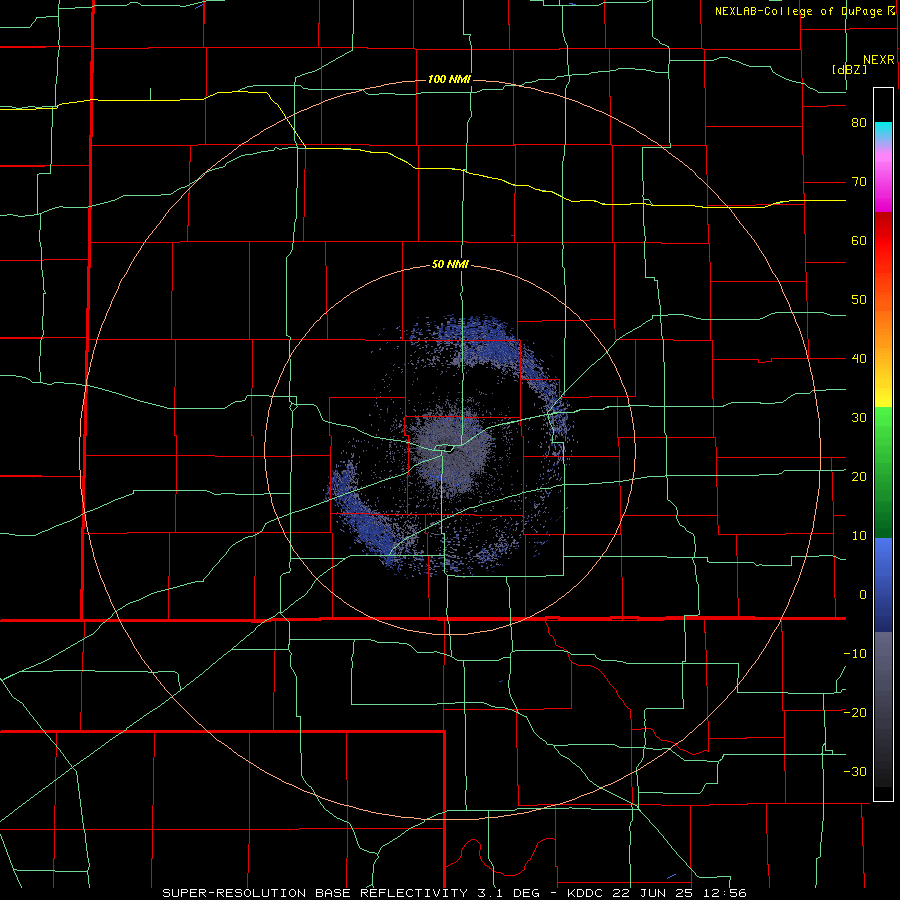Viewport: 900px width, 900px height.
Task: Click the '100 NMI' range ring label
Action: point(449,79)
